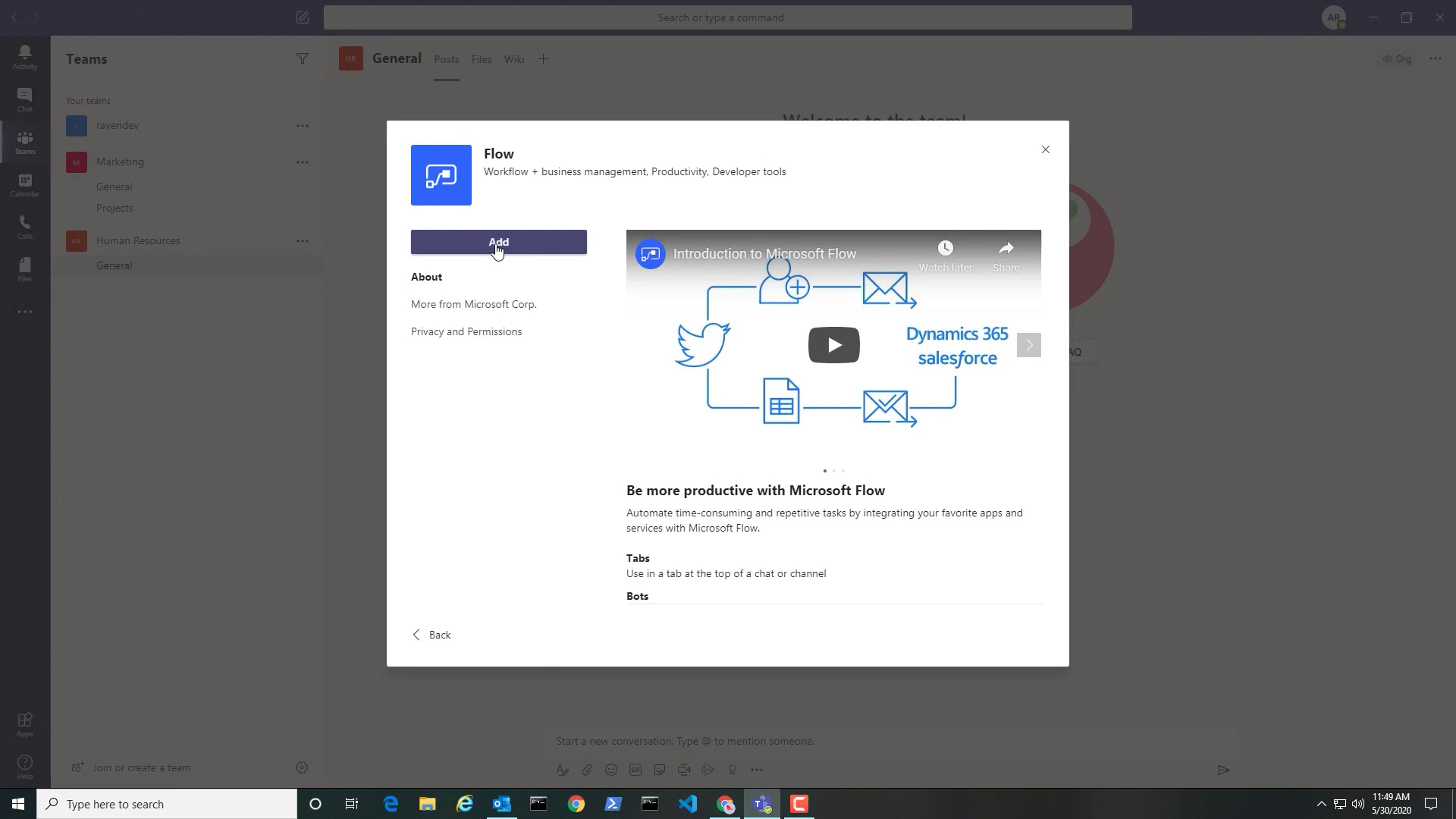Open Chat from the left rail
The image size is (1456, 819).
(x=25, y=99)
